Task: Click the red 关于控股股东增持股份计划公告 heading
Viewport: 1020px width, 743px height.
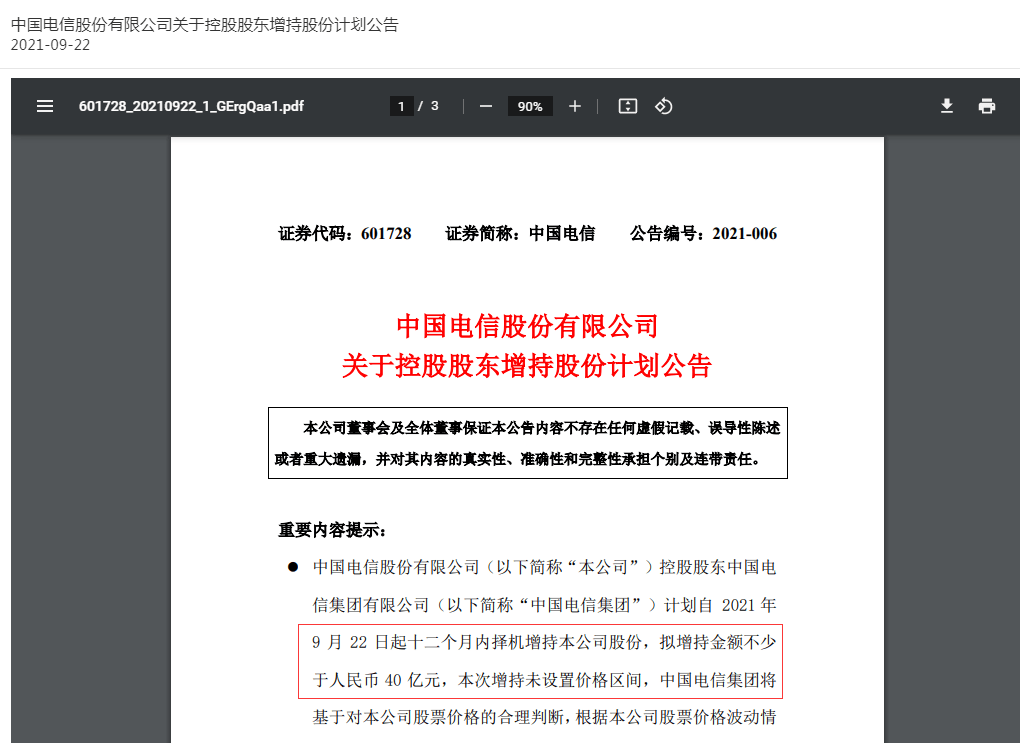Action: [x=527, y=366]
